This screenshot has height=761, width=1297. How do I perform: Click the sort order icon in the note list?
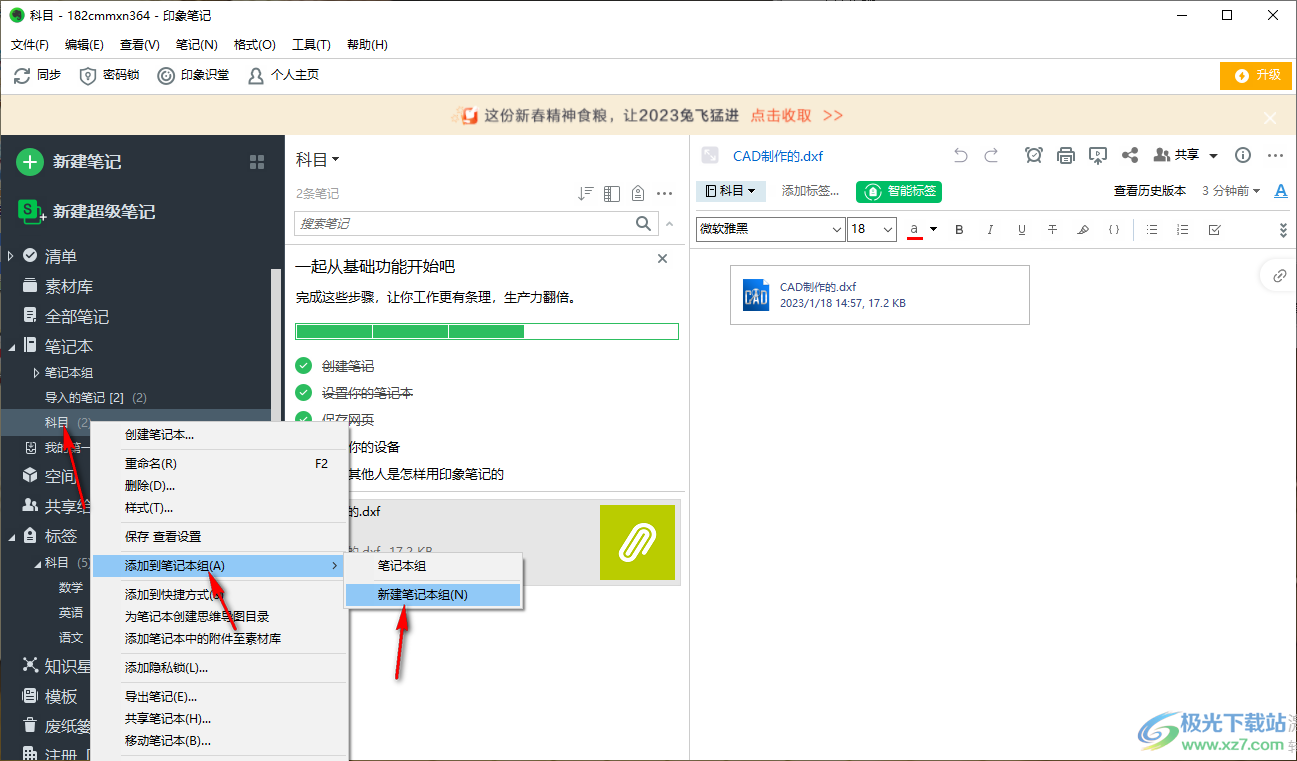point(586,194)
